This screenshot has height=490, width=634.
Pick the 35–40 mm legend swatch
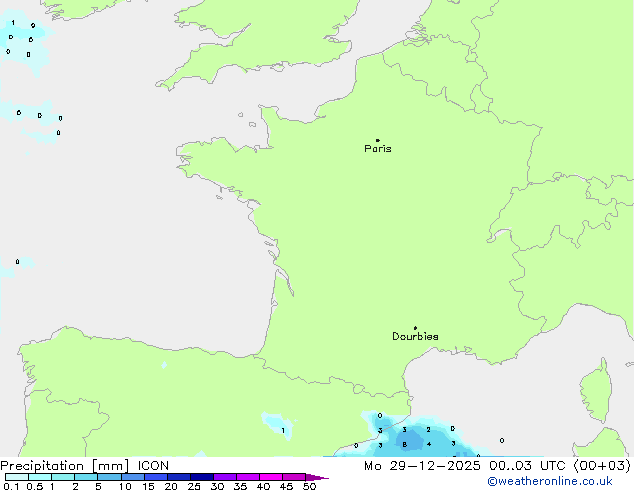[x=247, y=477]
